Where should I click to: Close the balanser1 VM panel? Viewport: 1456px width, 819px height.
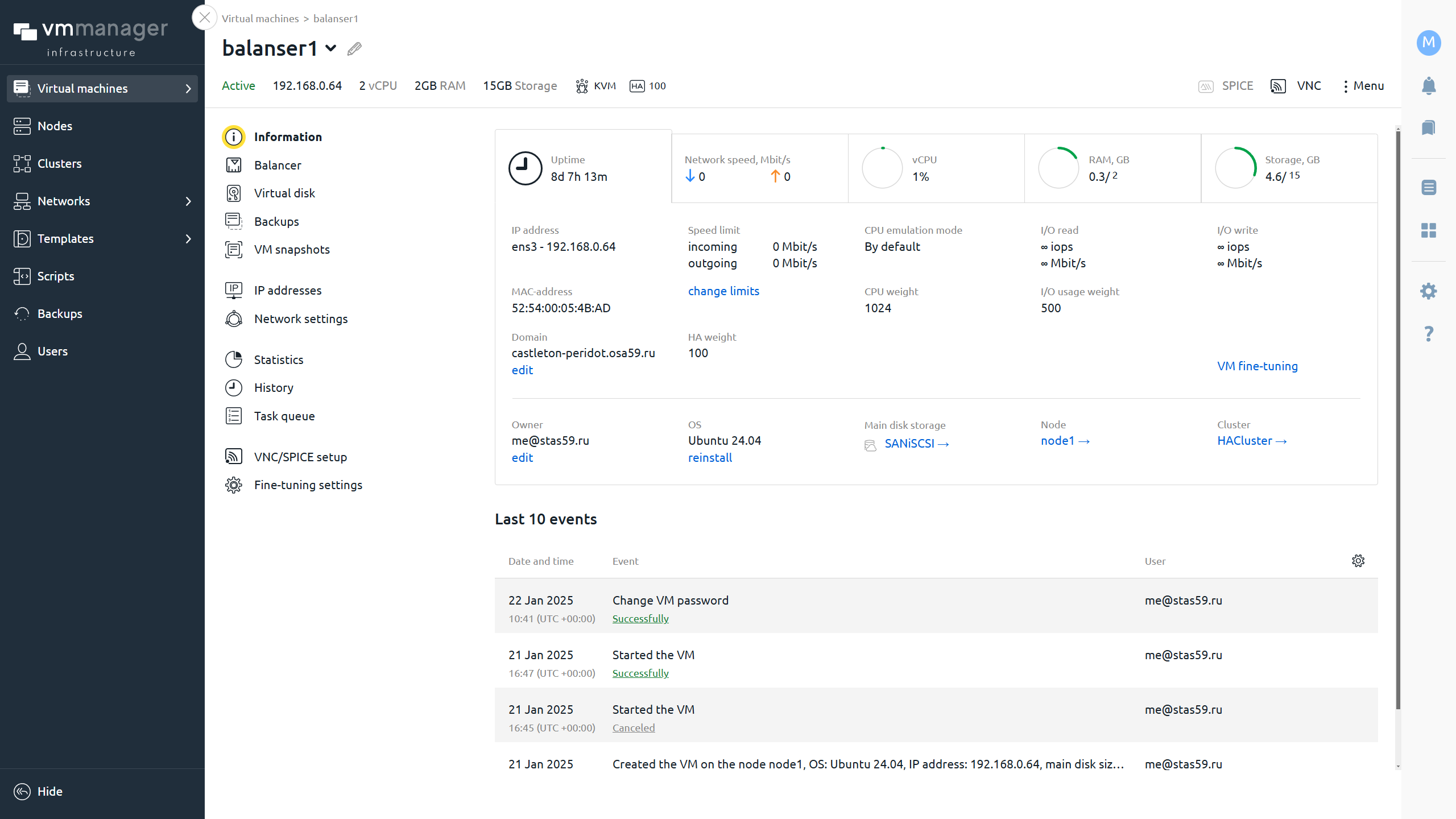click(x=205, y=18)
